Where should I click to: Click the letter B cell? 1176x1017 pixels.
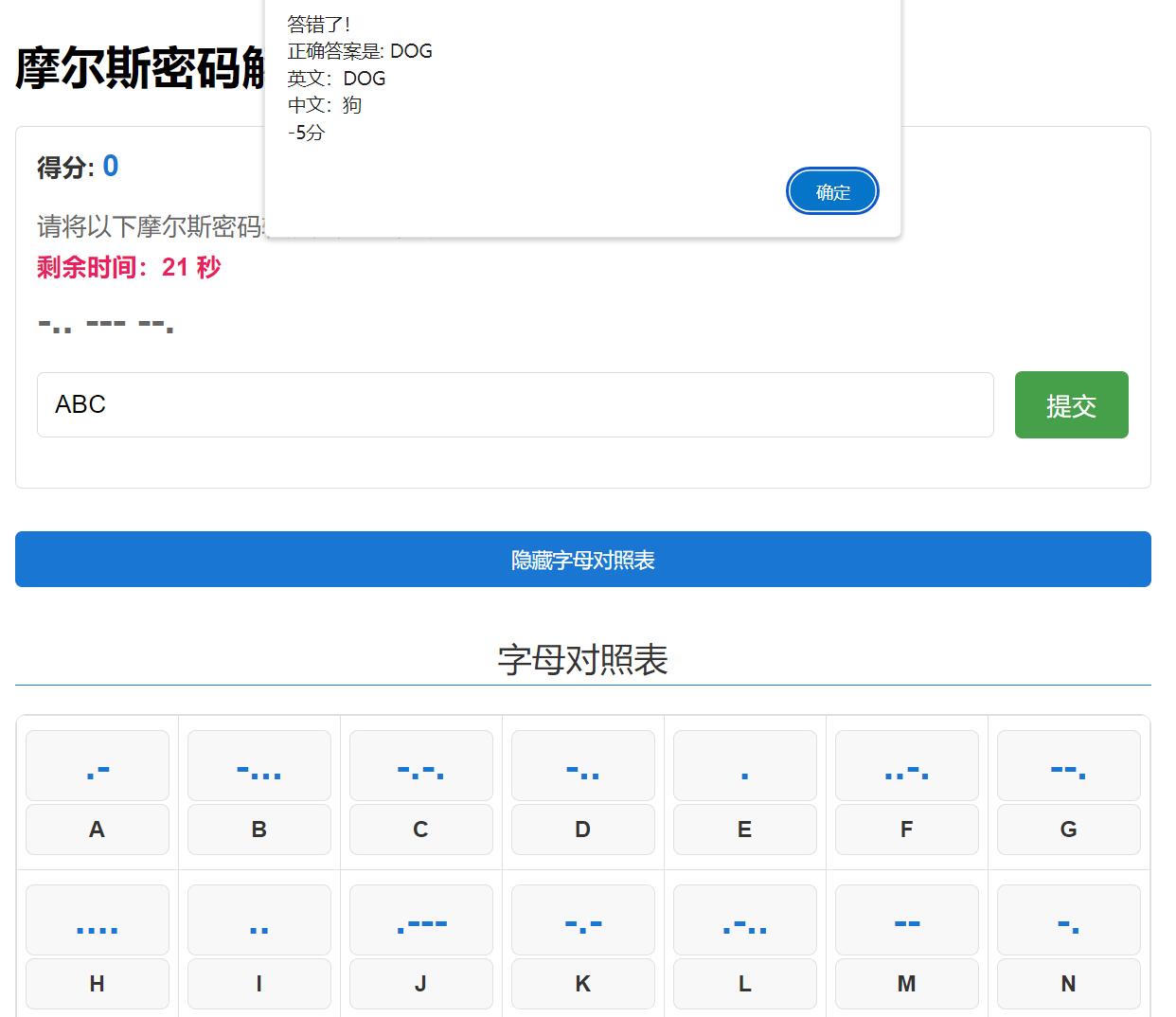pos(259,830)
